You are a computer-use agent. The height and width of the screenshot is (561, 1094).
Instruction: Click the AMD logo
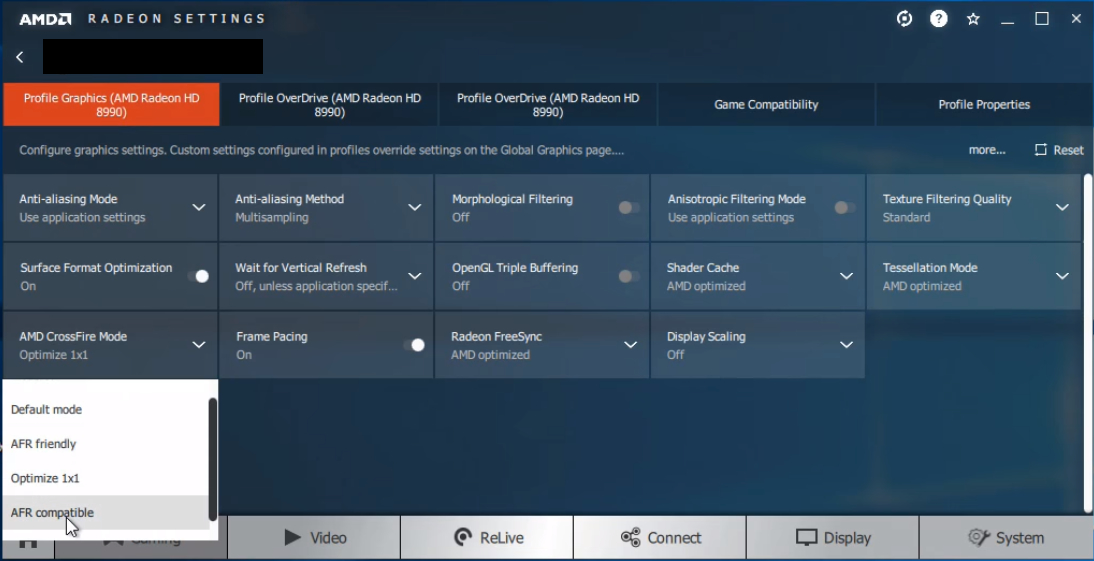coord(45,19)
